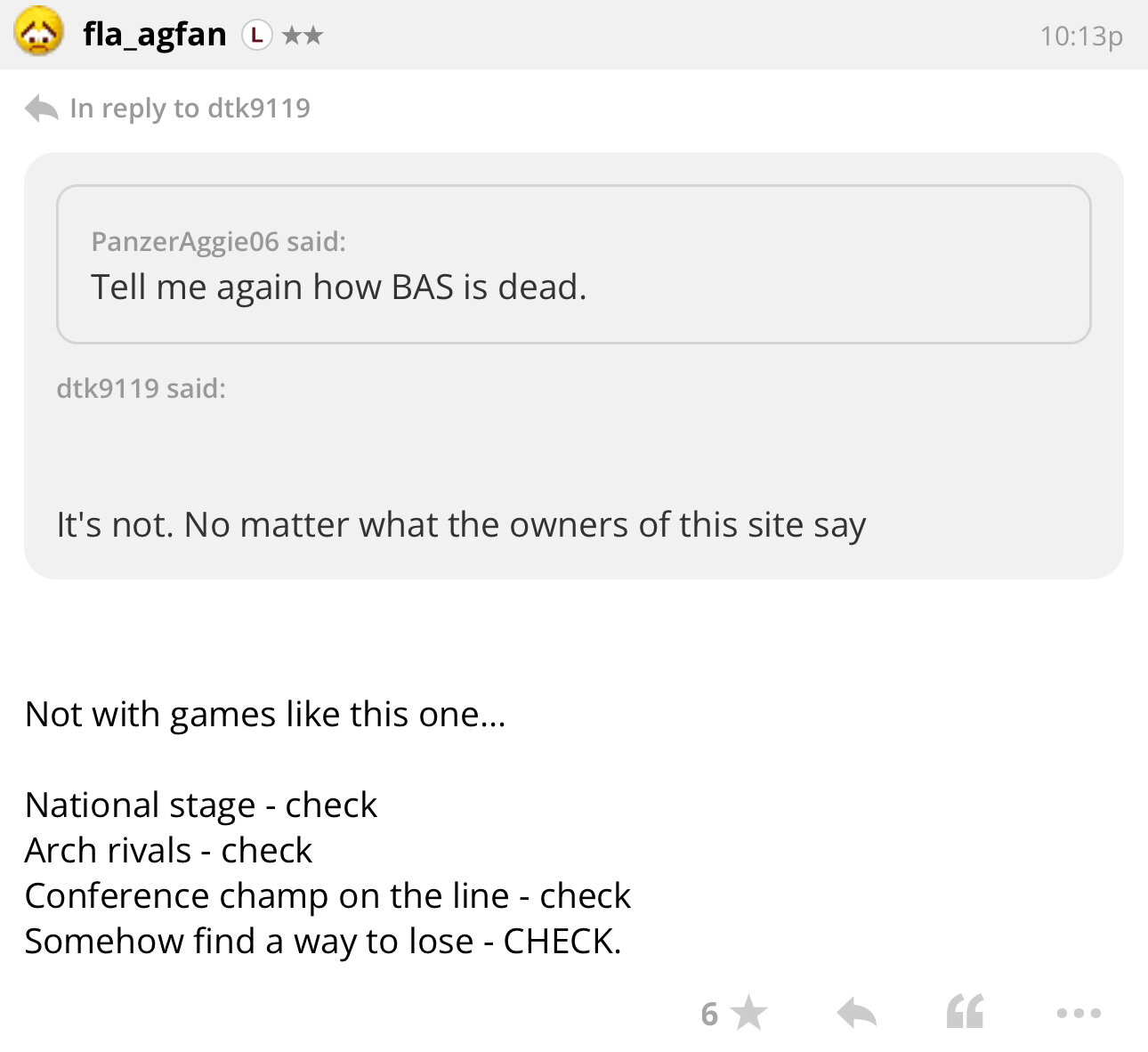Click the line 'Somehow find a way to lose'
The width and height of the screenshot is (1148, 1052).
click(322, 942)
